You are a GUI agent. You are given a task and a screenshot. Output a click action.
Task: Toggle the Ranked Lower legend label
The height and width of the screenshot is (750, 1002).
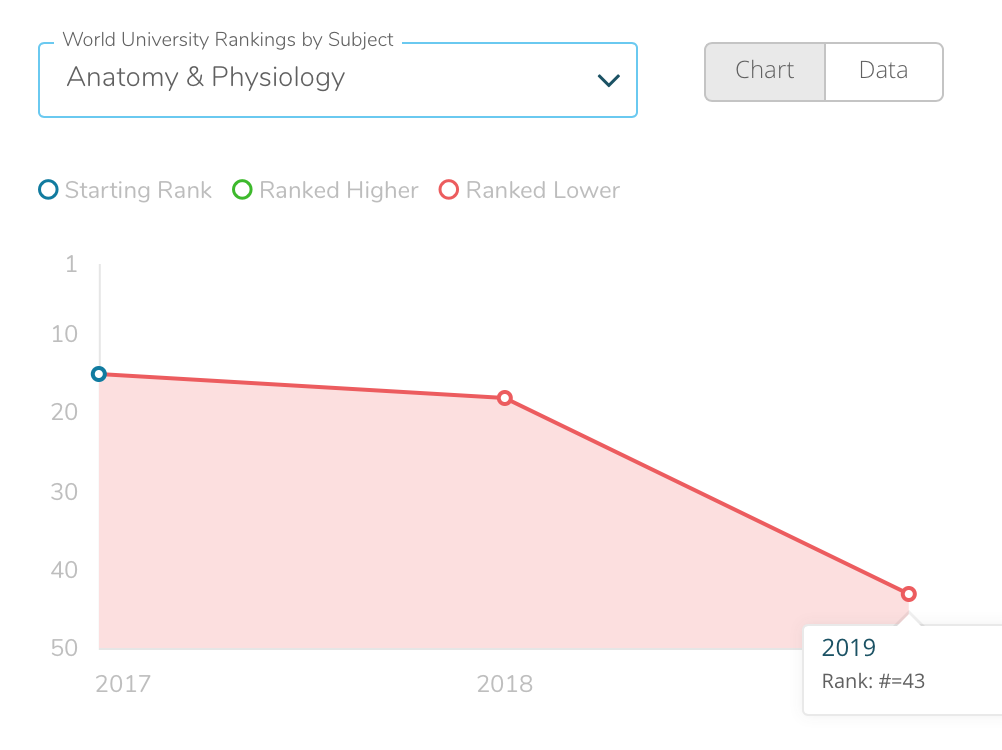542,190
